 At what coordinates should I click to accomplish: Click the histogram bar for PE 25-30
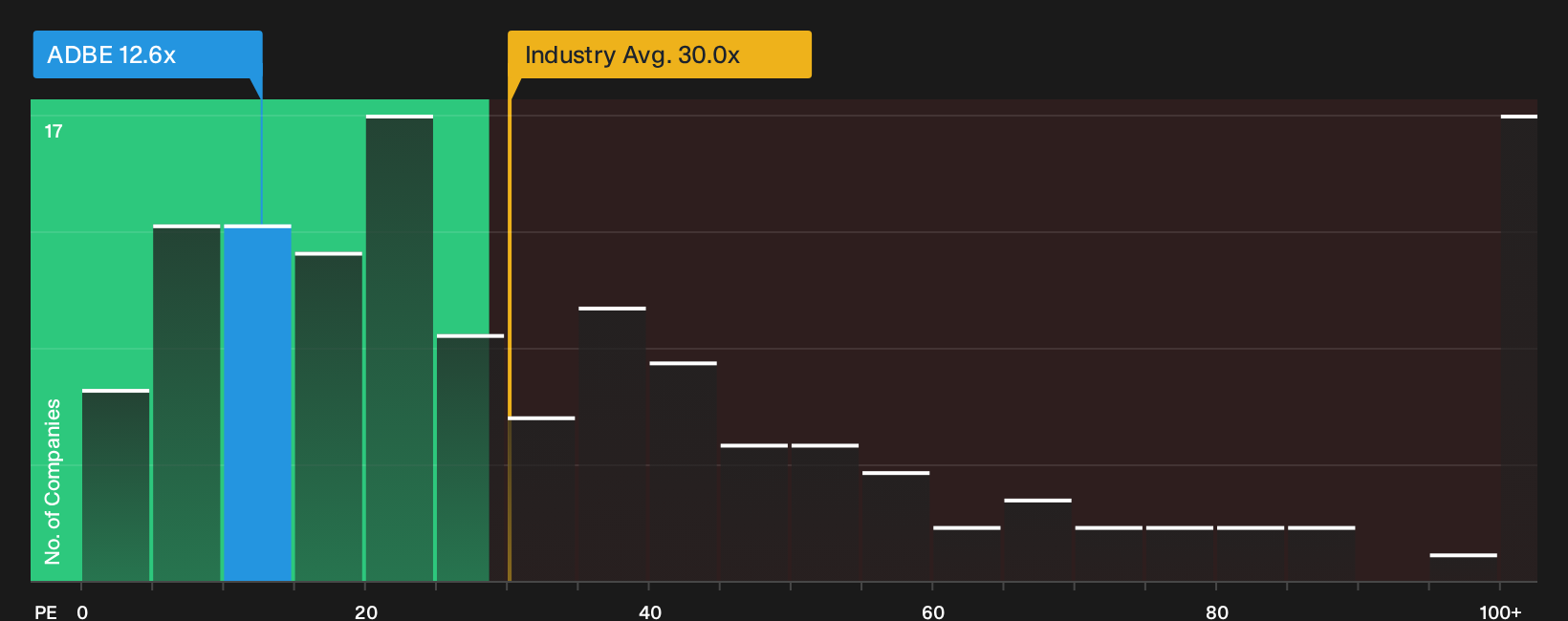(x=470, y=458)
